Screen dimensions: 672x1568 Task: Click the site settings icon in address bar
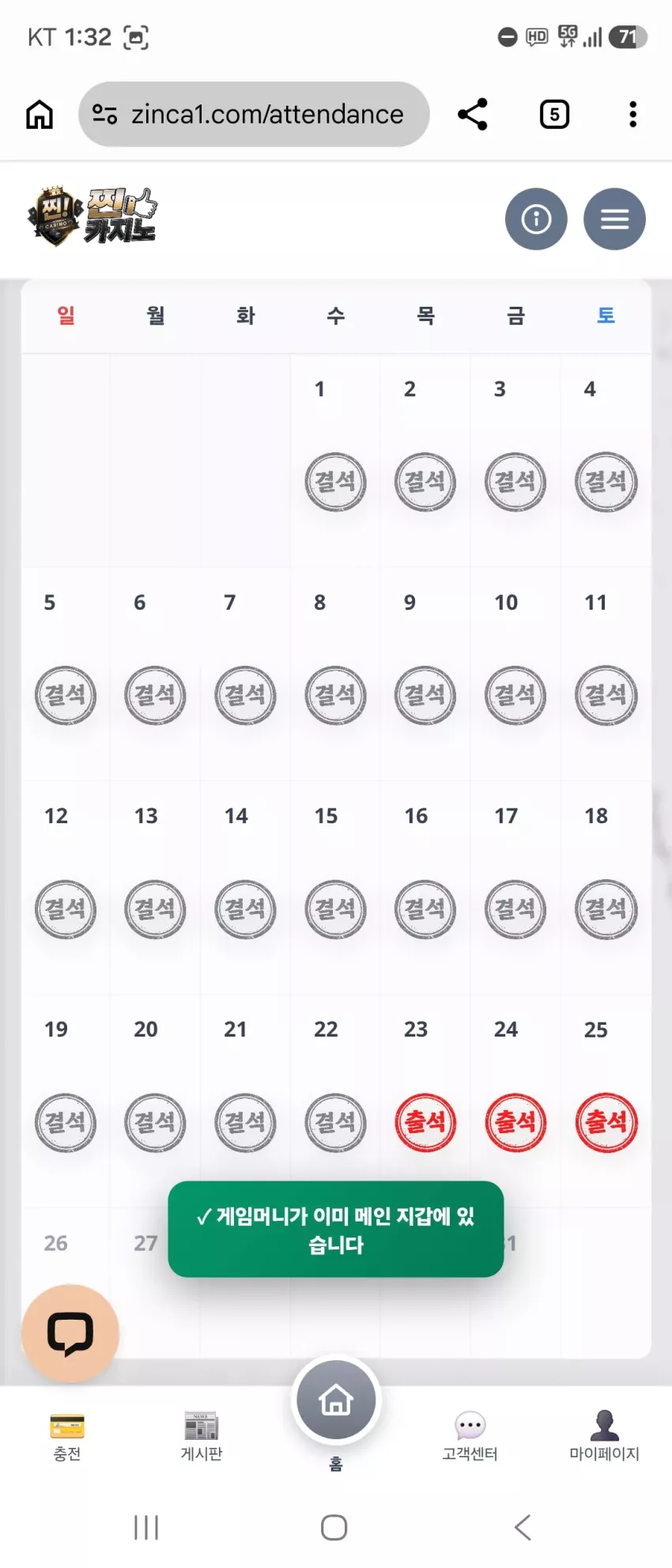[105, 115]
